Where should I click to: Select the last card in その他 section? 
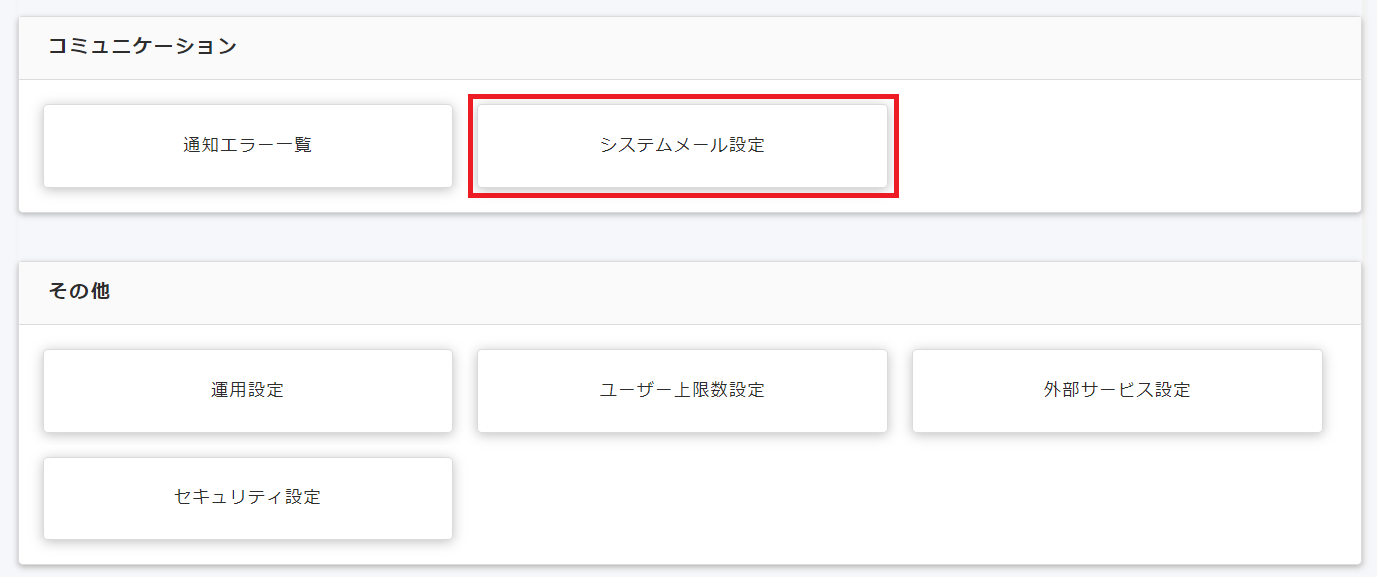[247, 498]
